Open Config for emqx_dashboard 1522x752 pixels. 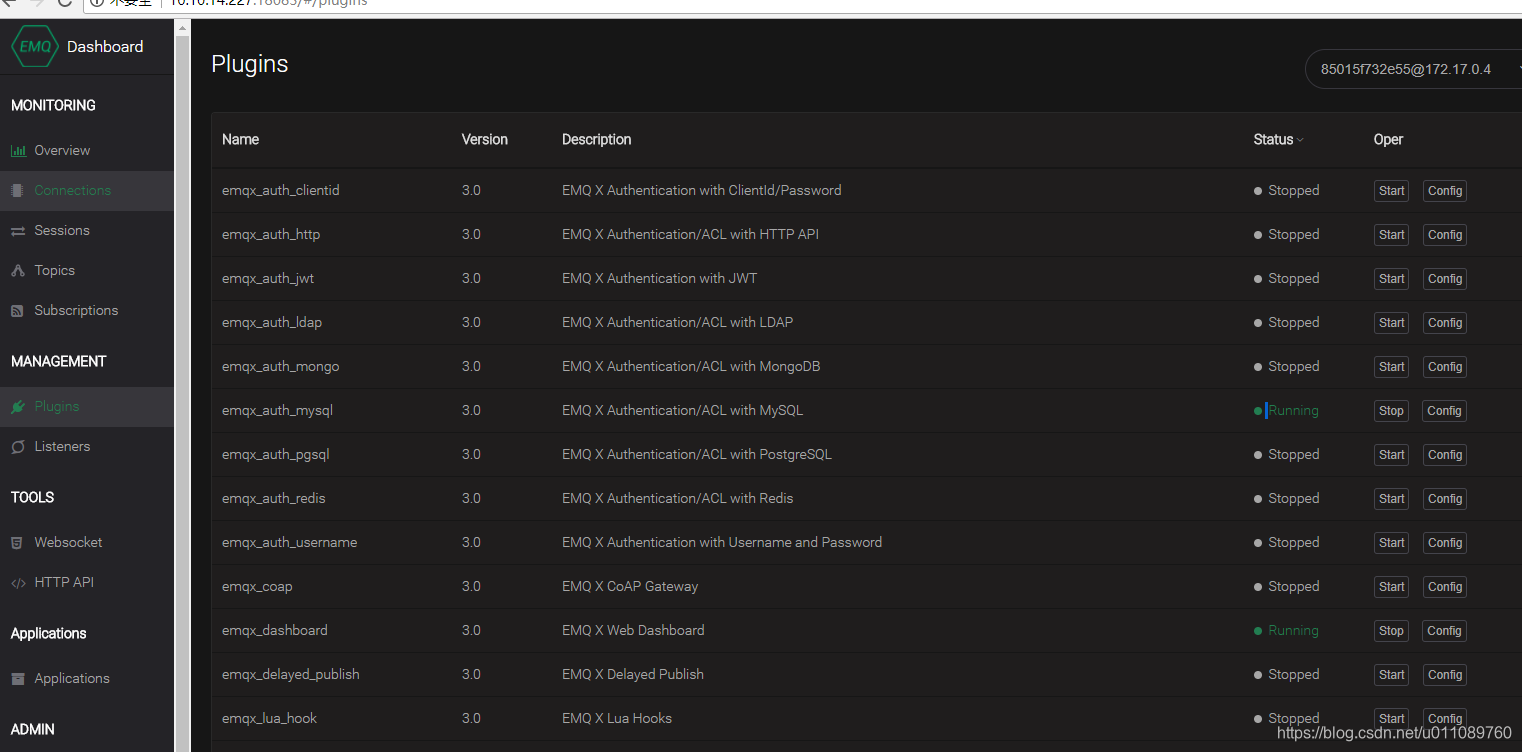point(1445,631)
